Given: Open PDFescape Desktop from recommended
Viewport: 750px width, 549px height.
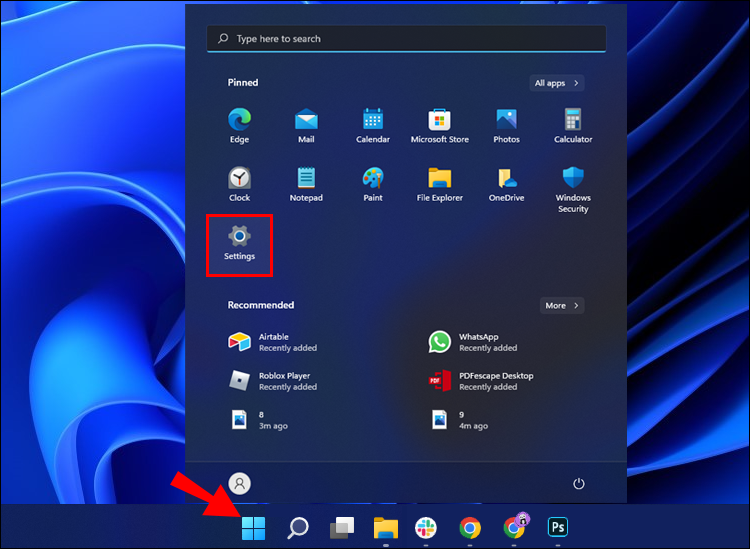Looking at the screenshot, I should (481, 381).
